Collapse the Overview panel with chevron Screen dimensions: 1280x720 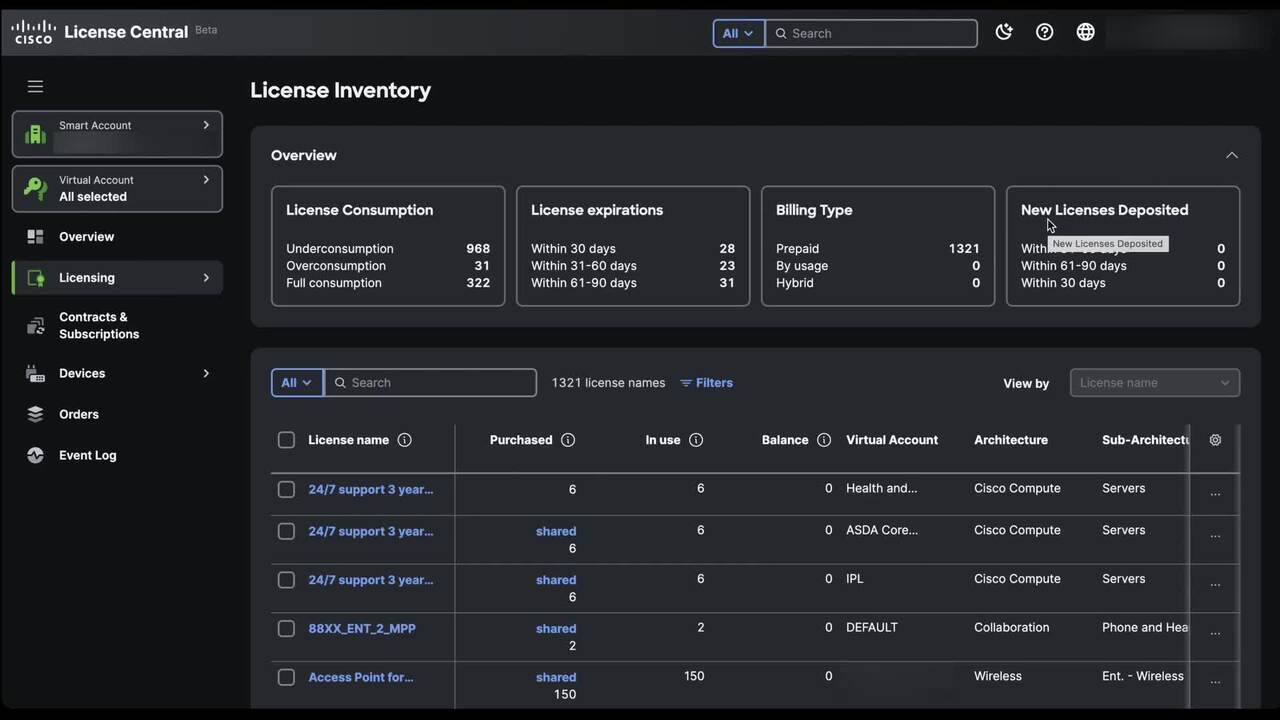pos(1231,155)
